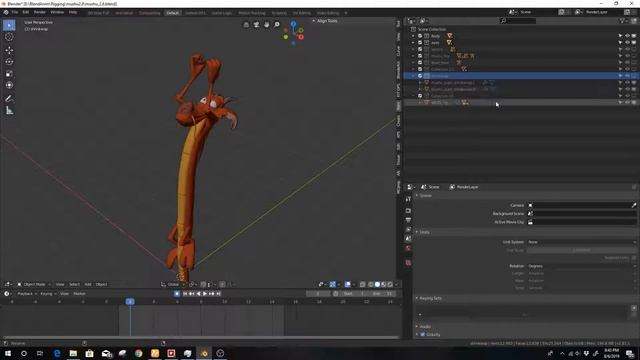Open Google Chrome from the taskbar
This screenshot has height=360, width=640.
138,353
